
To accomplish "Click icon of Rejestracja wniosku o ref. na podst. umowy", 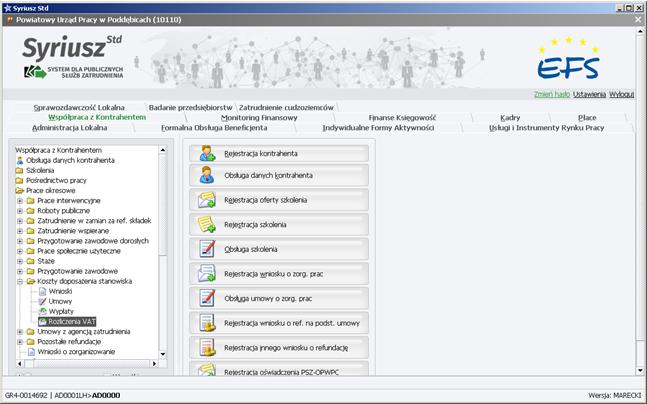I will click(x=207, y=323).
